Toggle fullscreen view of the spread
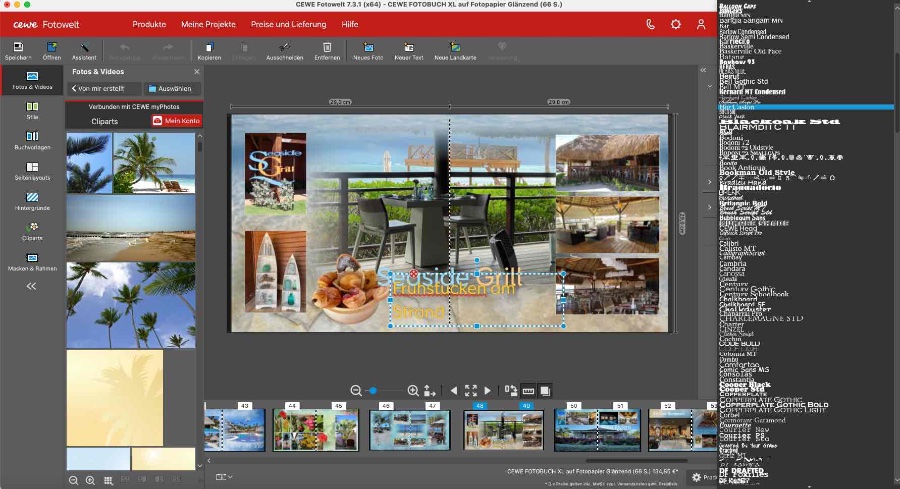 470,391
